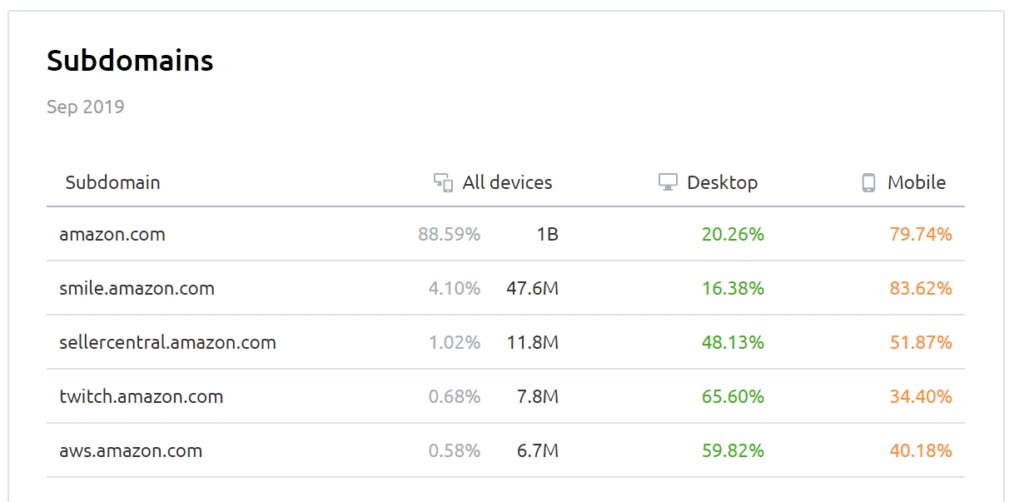Click the Desktop monitor icon

click(667, 182)
